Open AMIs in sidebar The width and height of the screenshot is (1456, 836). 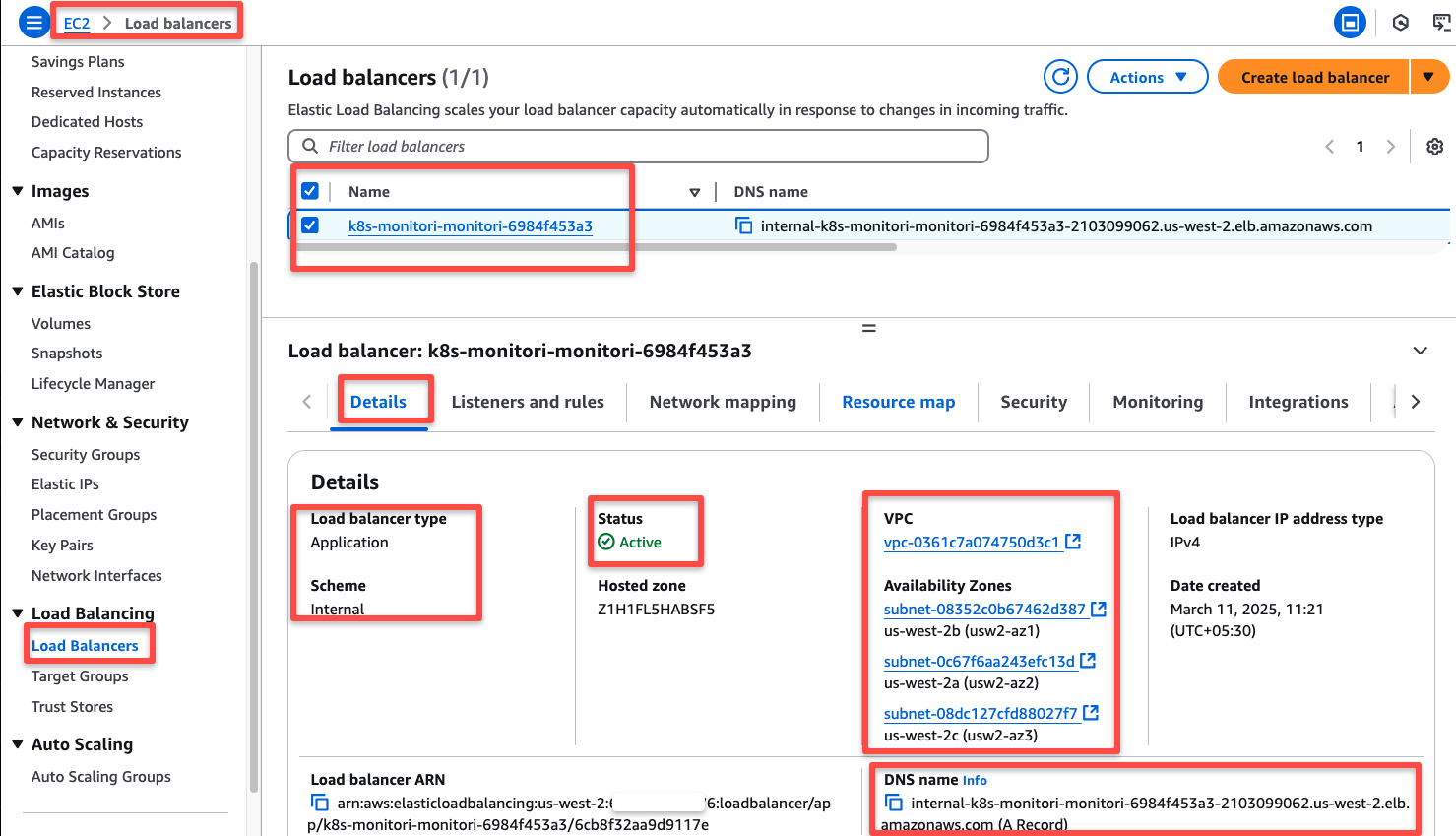tap(48, 223)
